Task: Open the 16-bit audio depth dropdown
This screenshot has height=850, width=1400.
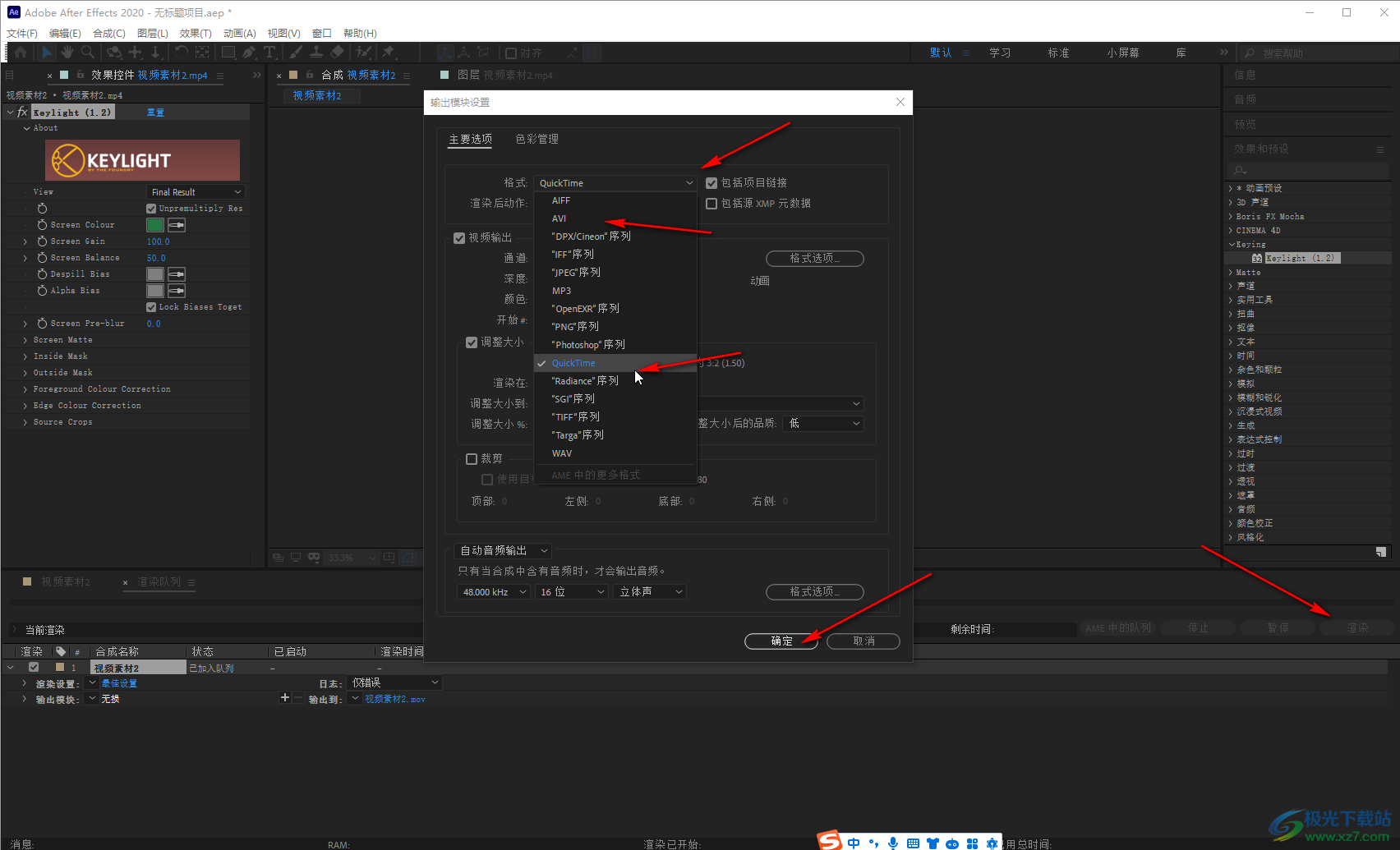Action: coord(572,592)
